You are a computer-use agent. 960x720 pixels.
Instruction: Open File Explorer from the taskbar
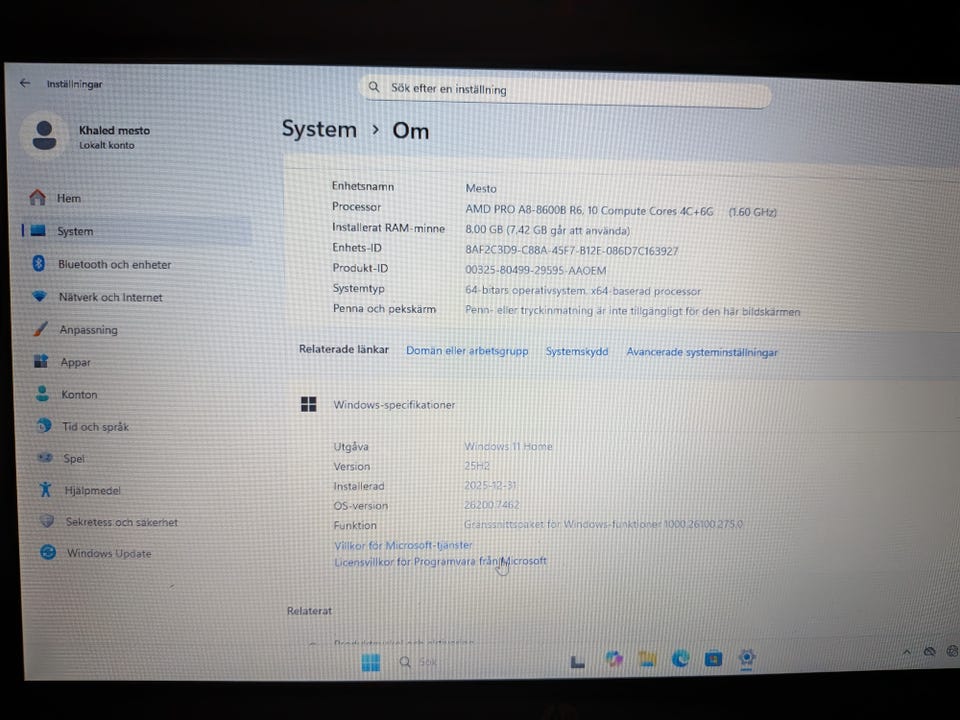647,659
